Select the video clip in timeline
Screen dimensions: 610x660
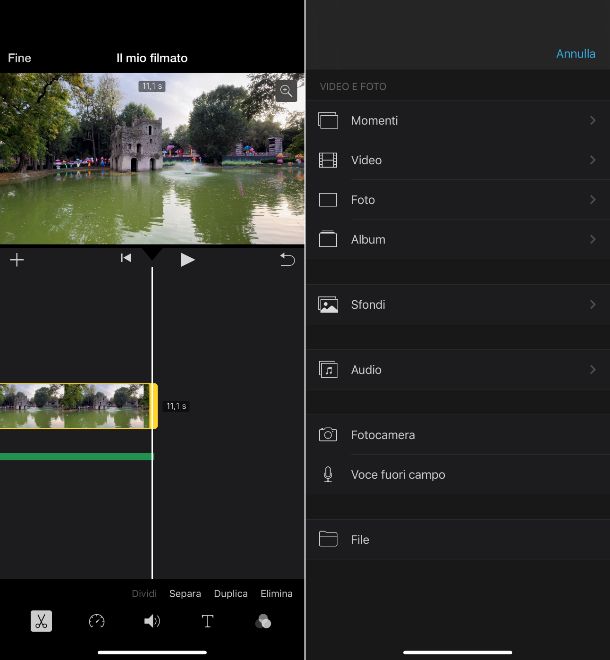pos(75,406)
